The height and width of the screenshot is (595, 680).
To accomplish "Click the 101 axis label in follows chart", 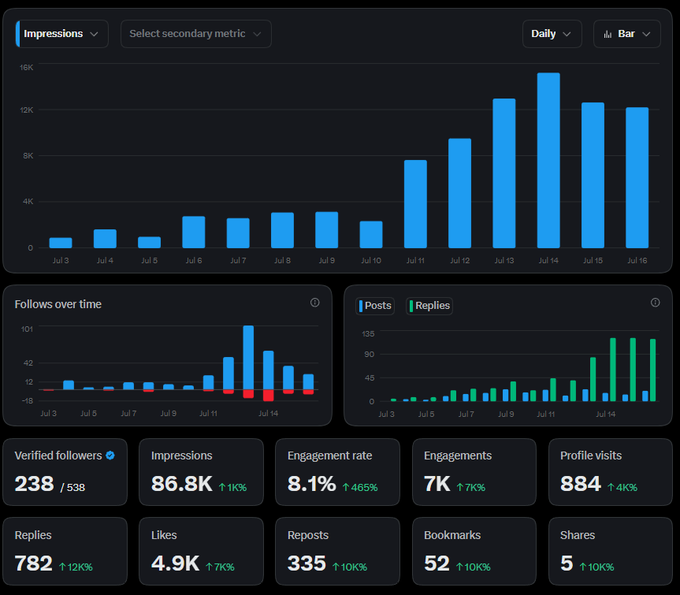I will click(27, 329).
